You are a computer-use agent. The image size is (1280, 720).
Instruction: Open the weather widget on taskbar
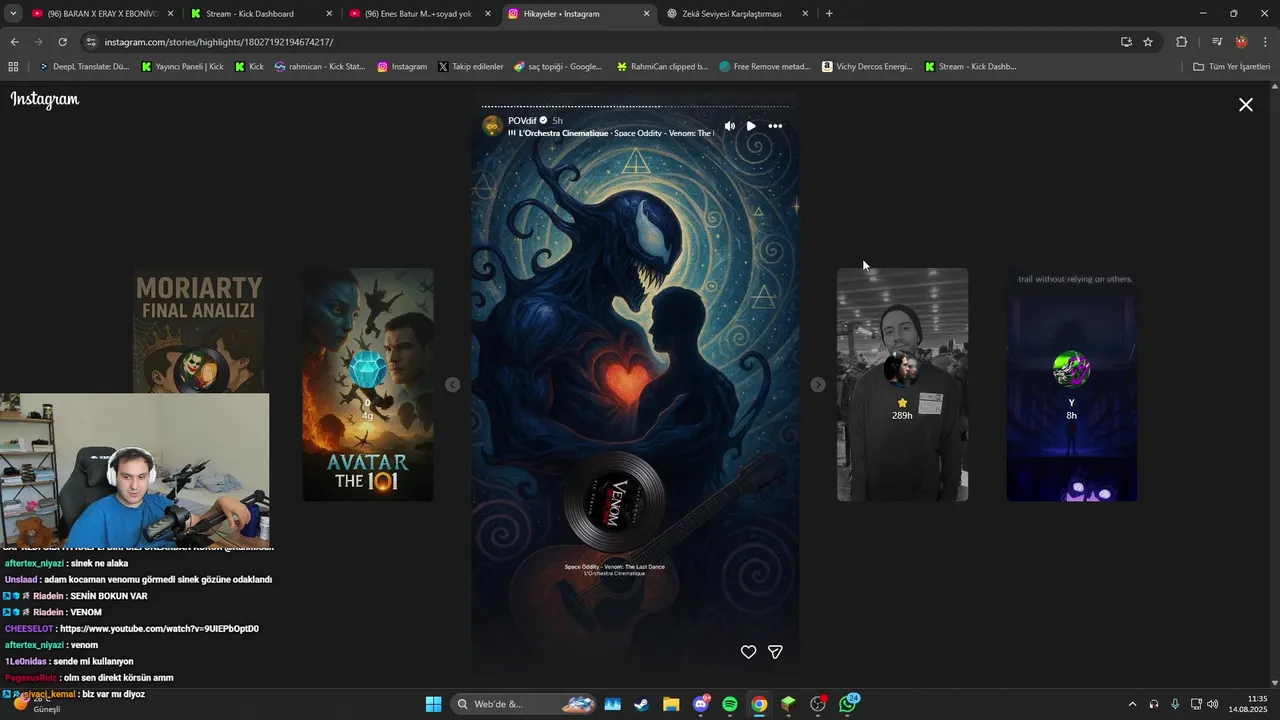pyautogui.click(x=40, y=704)
